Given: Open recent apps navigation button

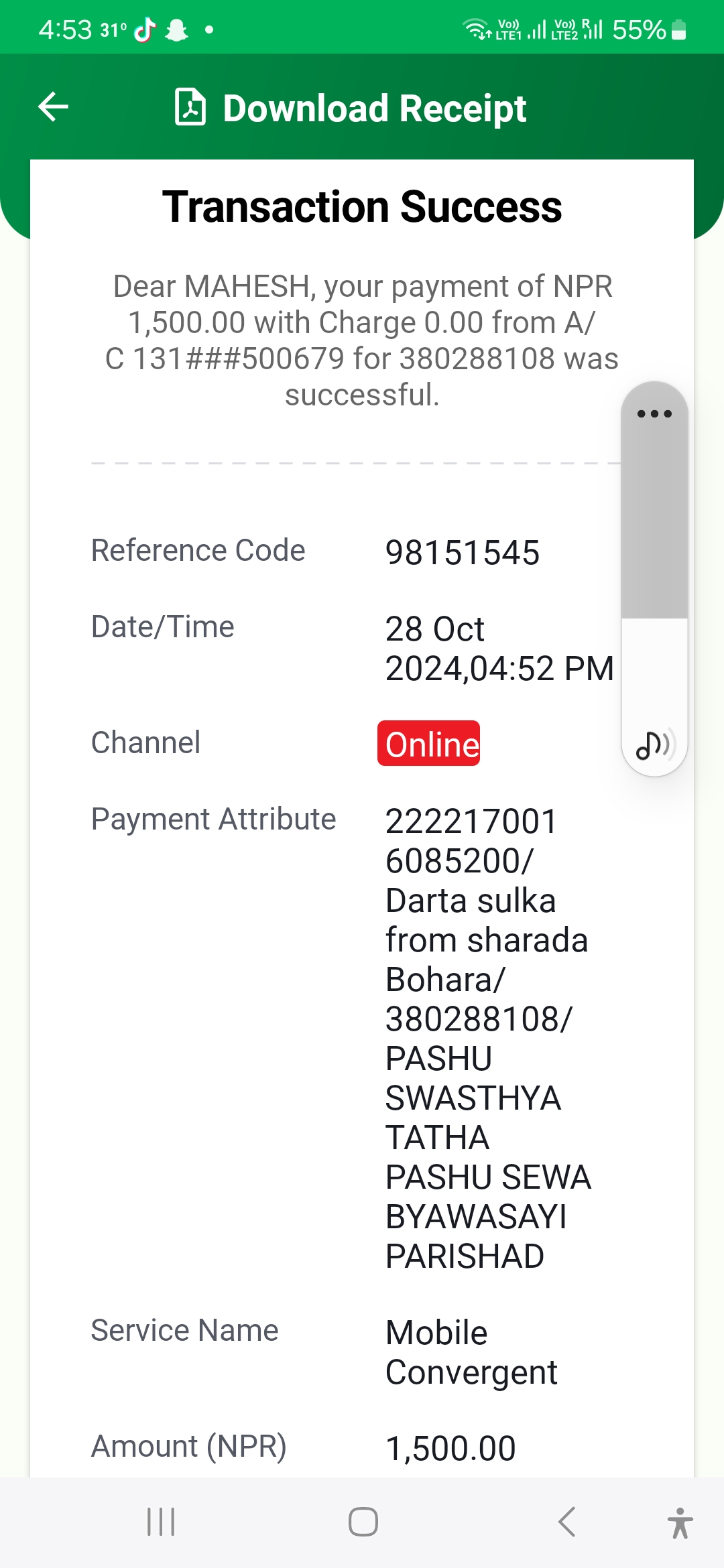Looking at the screenshot, I should pos(161,1522).
